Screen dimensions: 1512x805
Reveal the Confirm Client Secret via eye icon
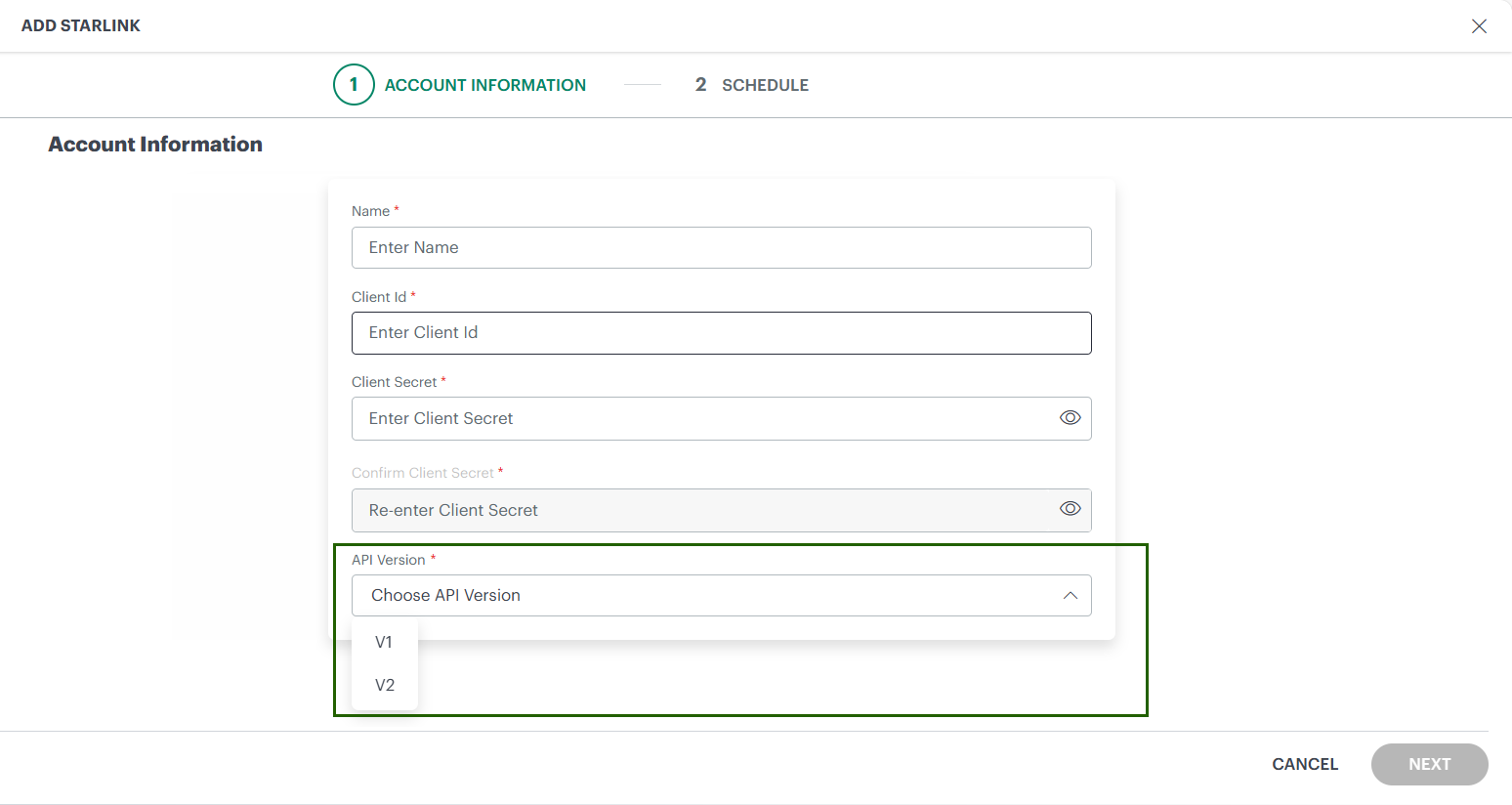pyautogui.click(x=1070, y=509)
